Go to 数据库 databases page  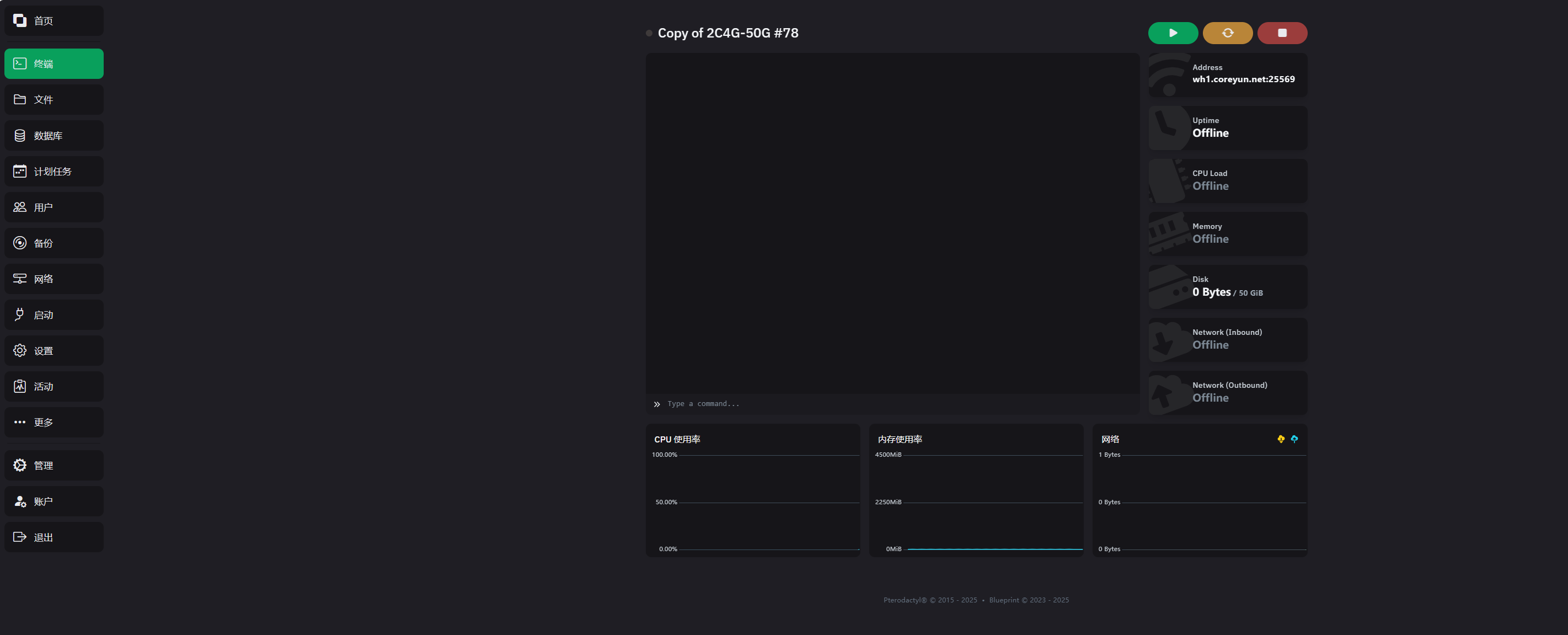pyautogui.click(x=53, y=135)
